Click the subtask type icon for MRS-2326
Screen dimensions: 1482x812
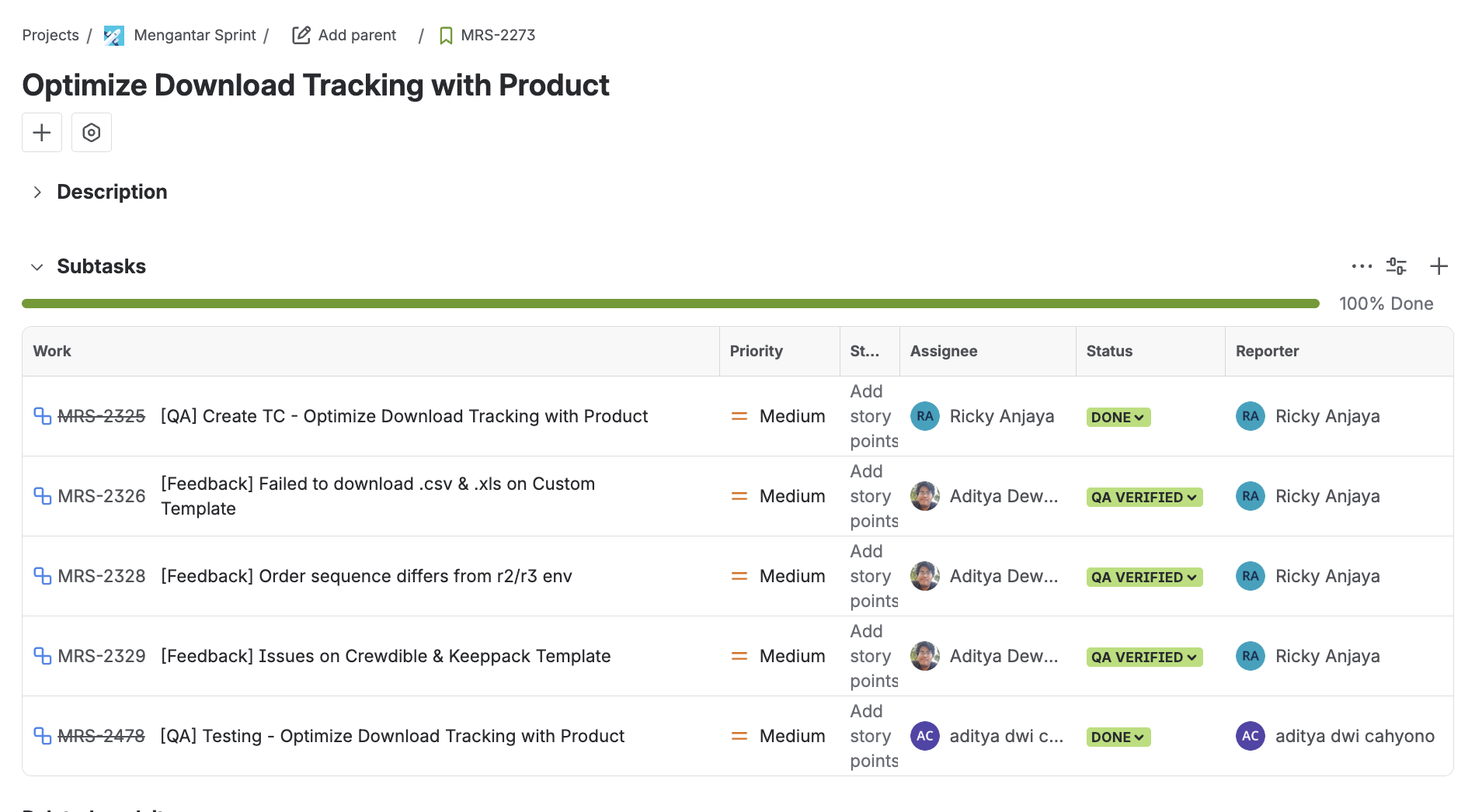pos(42,495)
